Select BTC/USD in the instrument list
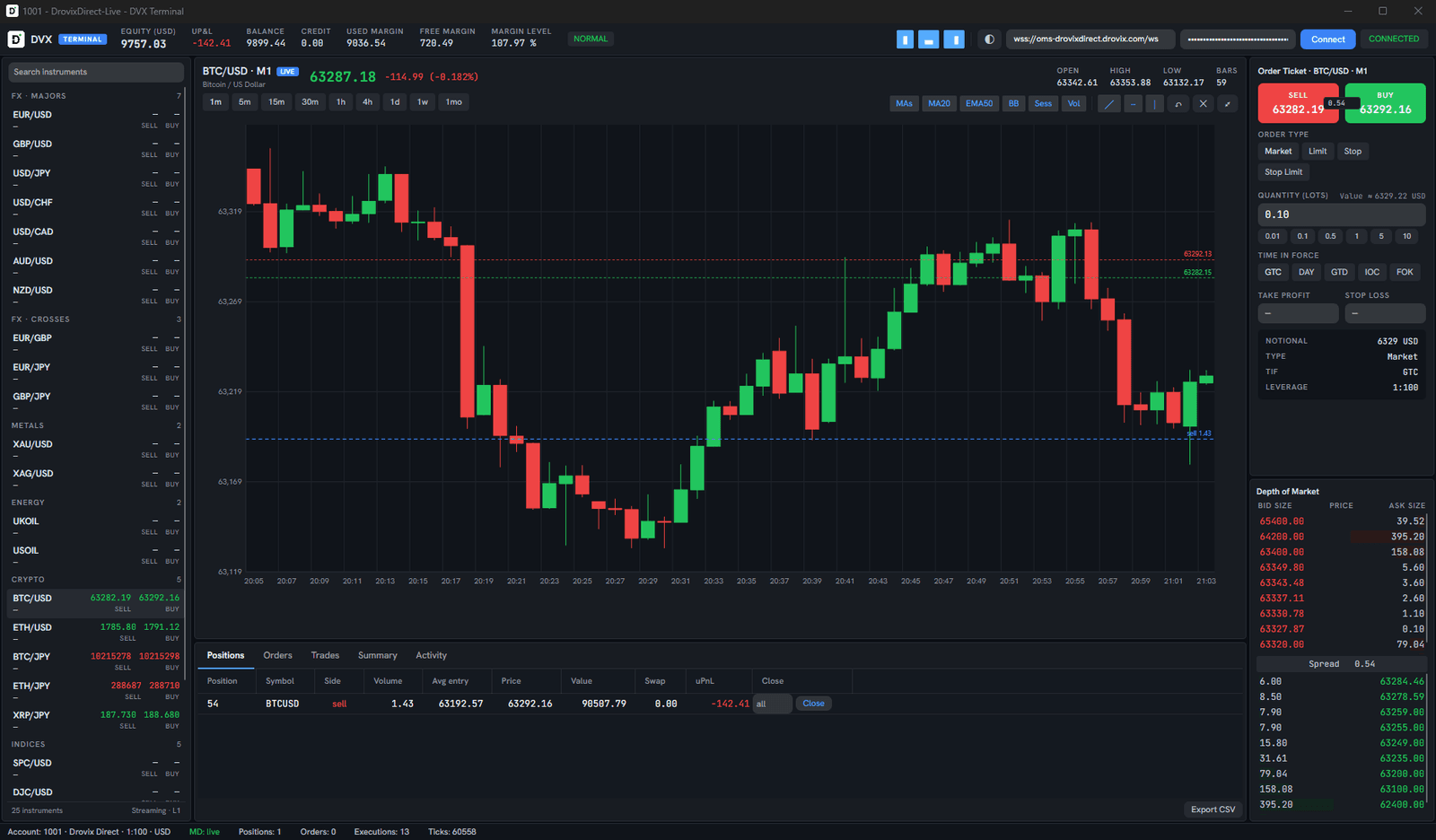This screenshot has height=840, width=1436. click(x=96, y=603)
